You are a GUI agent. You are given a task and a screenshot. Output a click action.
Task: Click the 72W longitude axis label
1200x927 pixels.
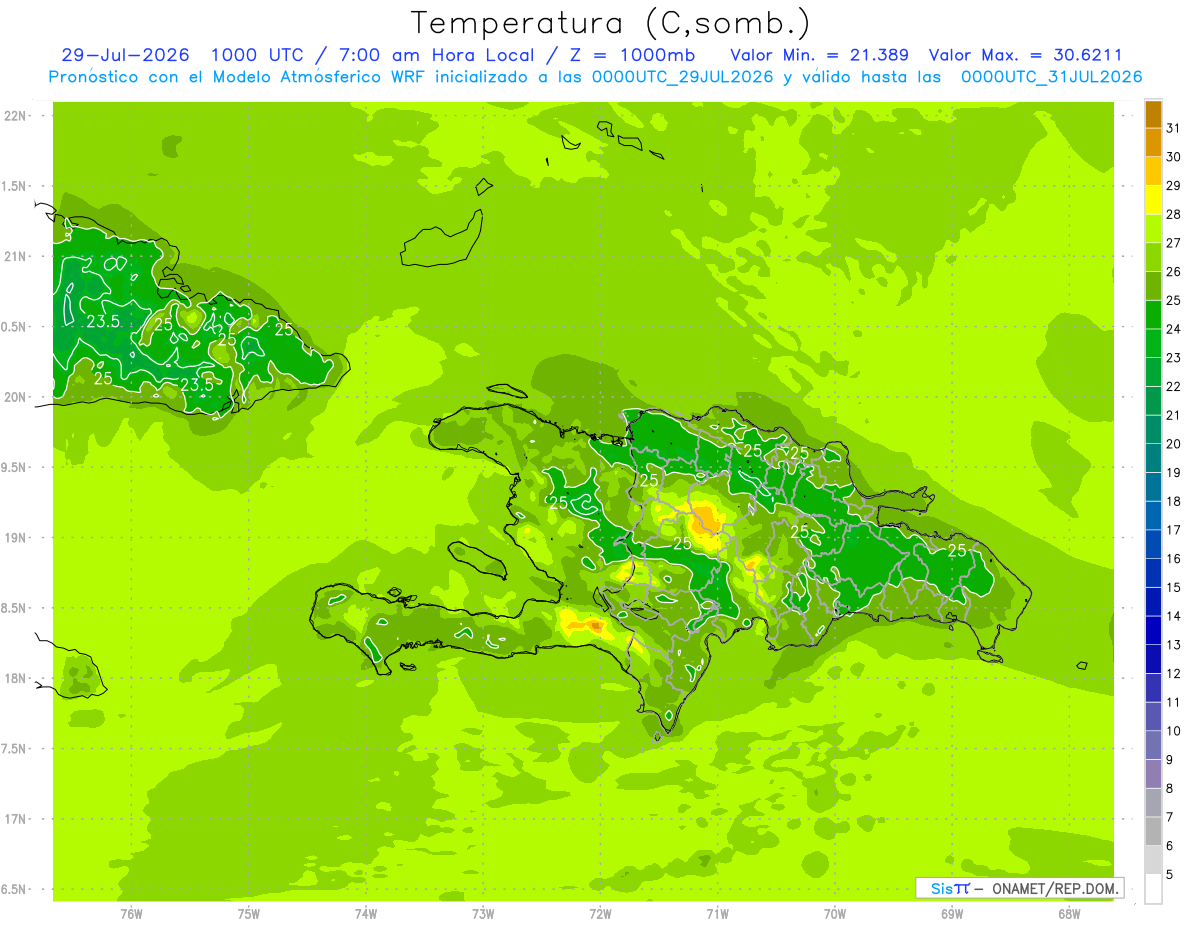(601, 913)
